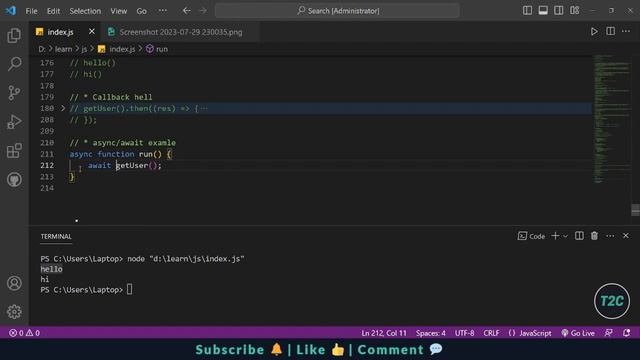The width and height of the screenshot is (640, 360).
Task: Click 'learn' breadcrumb segment
Action: pos(63,49)
